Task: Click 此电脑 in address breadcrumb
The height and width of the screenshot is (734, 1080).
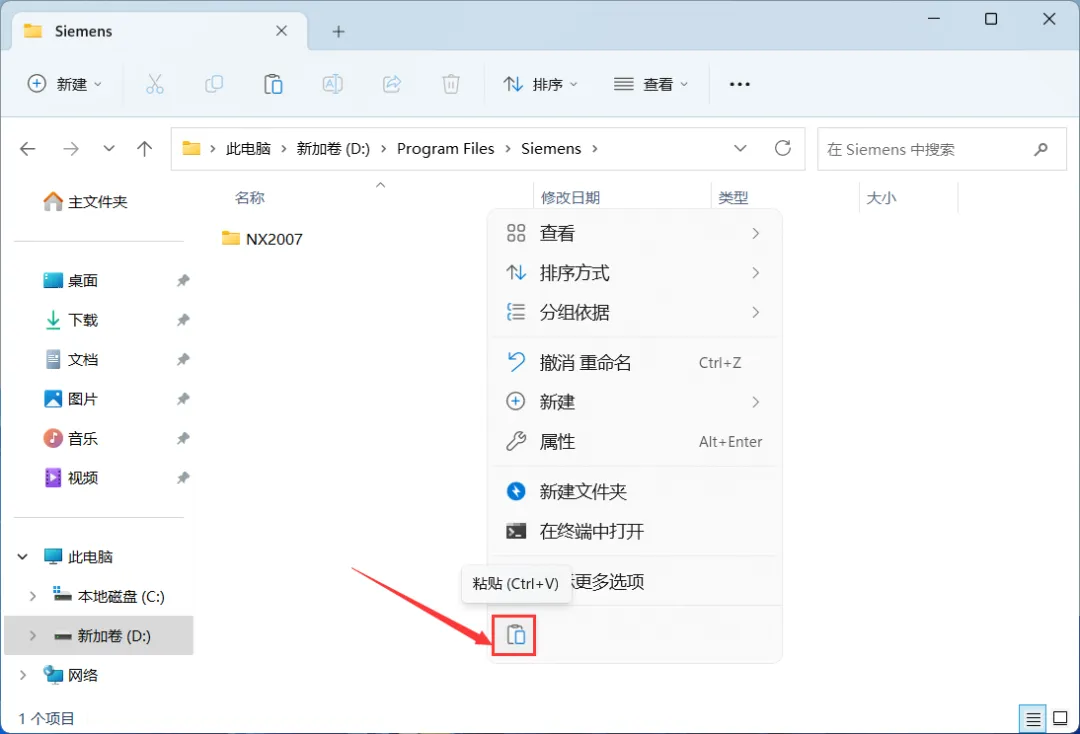Action: click(249, 149)
